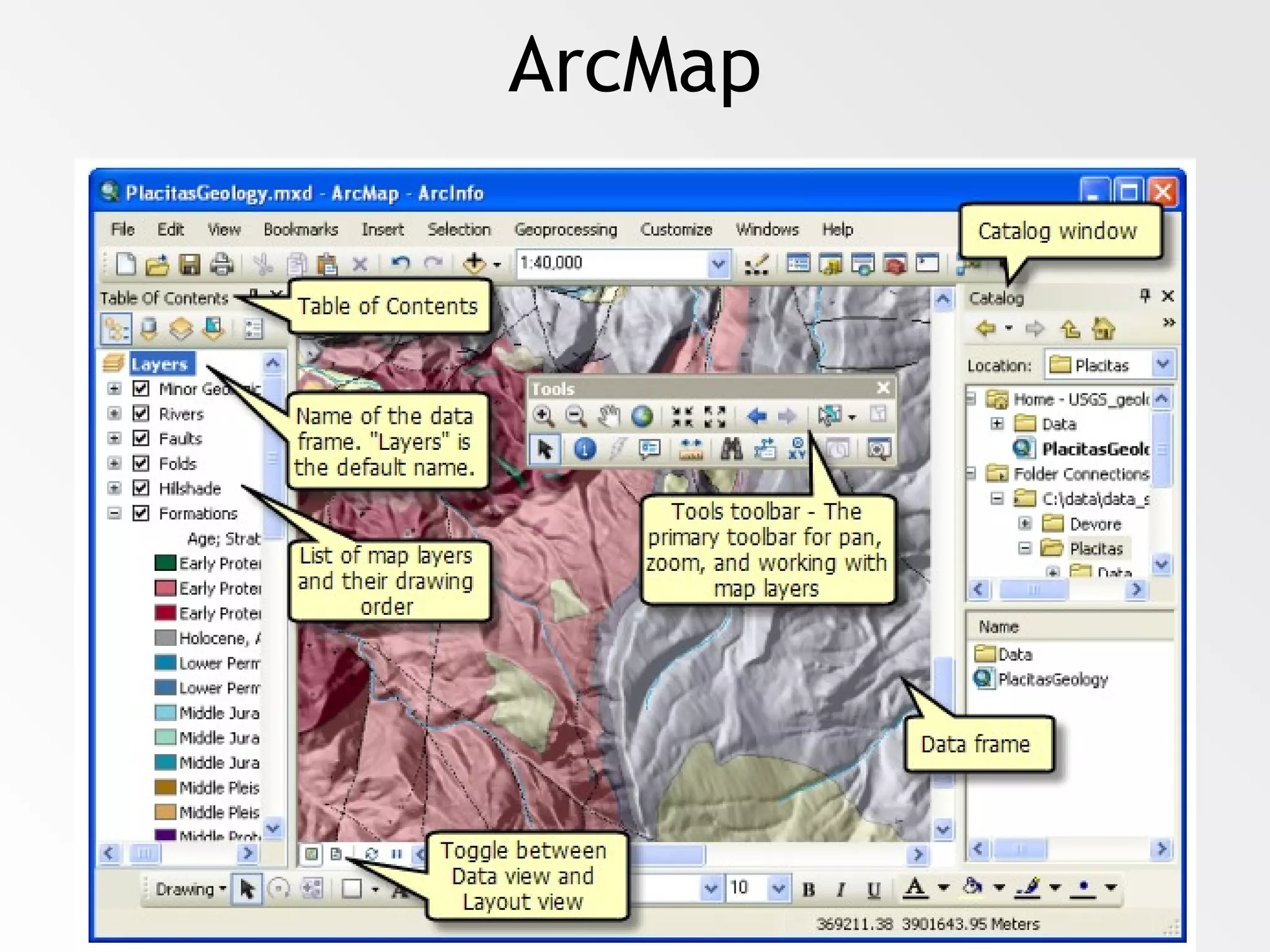Image resolution: width=1270 pixels, height=952 pixels.
Task: Hide the Formations layer
Action: point(141,513)
